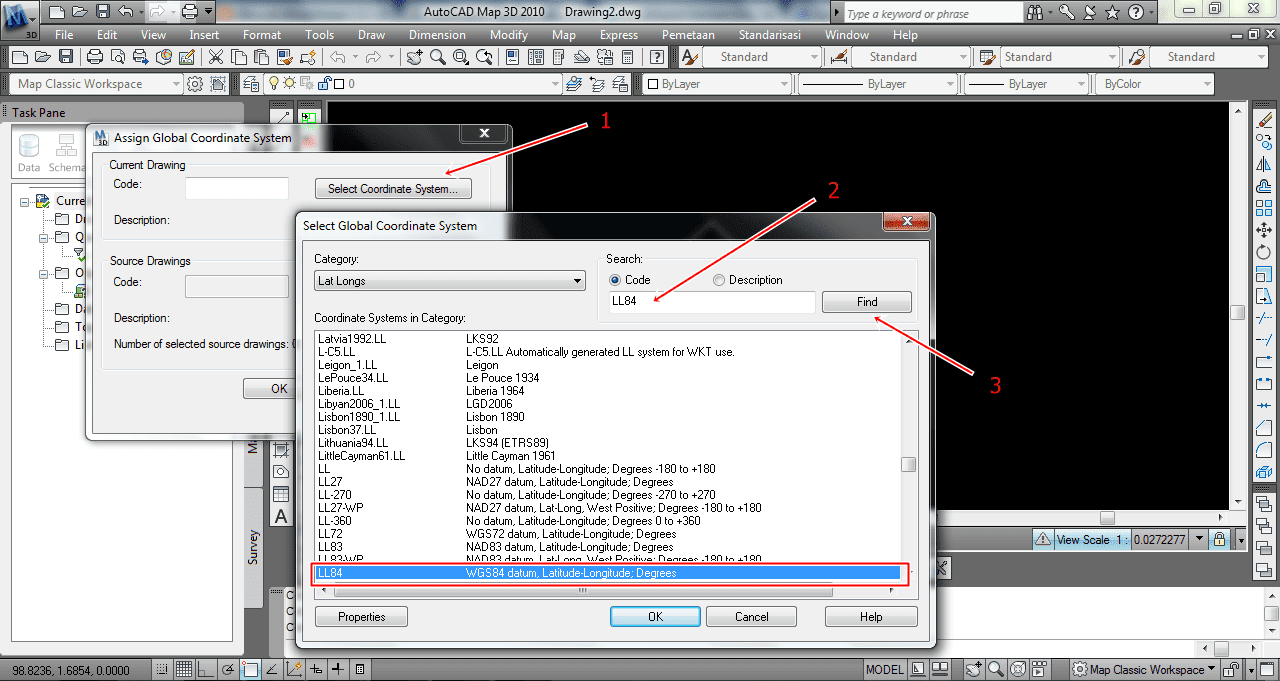The width and height of the screenshot is (1280, 681).
Task: Open the Favorites star icon
Action: (1112, 13)
